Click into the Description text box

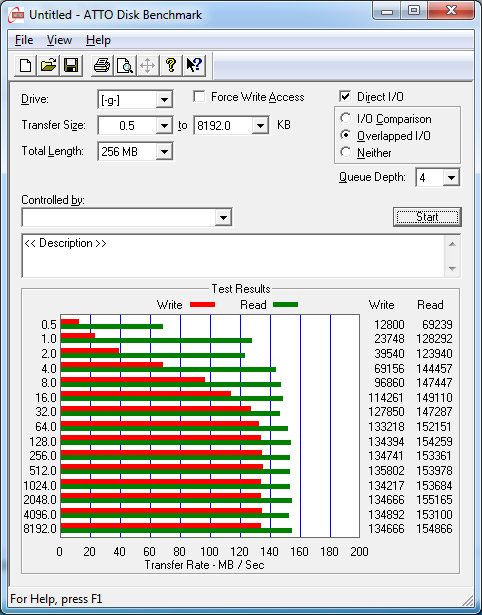[x=233, y=256]
